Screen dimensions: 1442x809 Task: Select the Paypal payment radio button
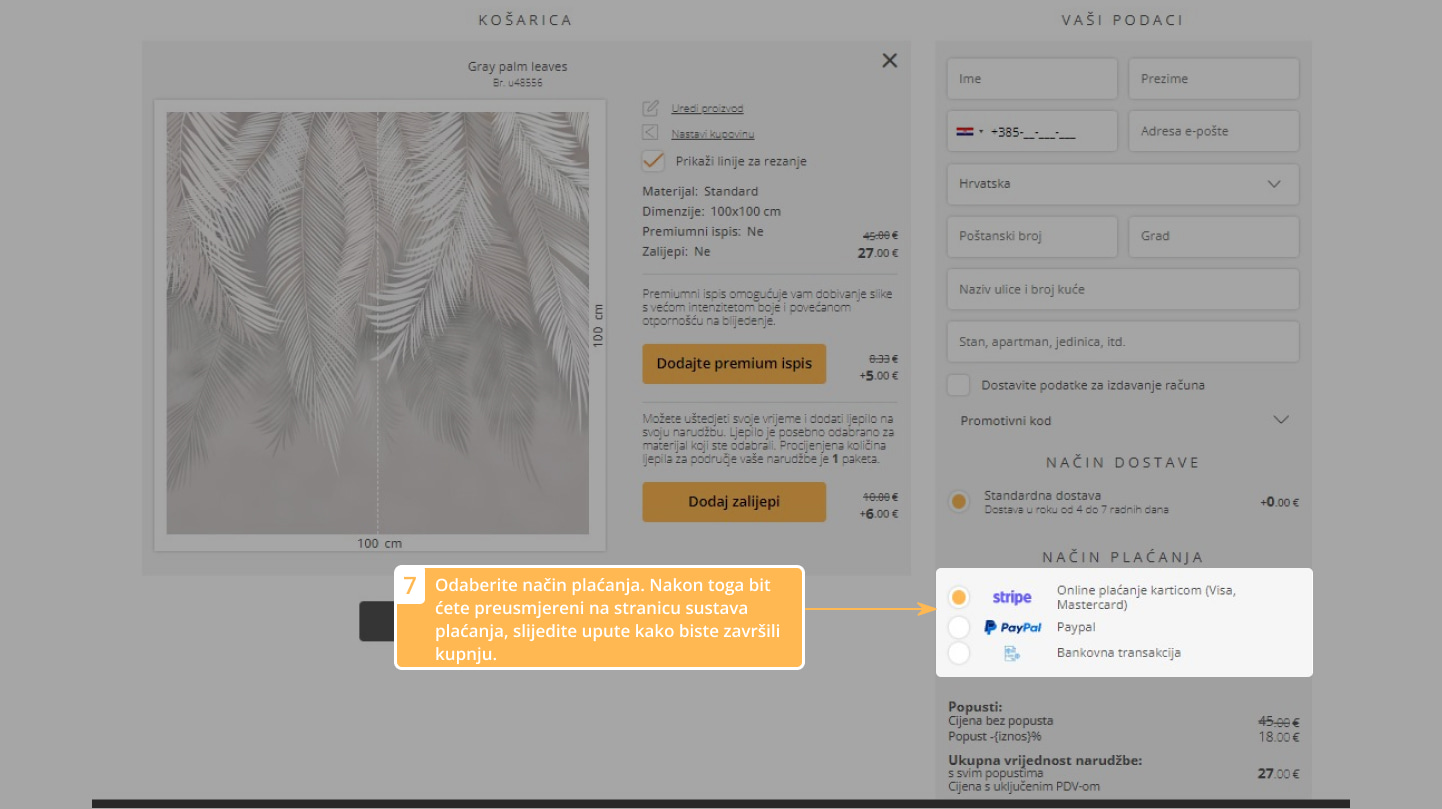[x=958, y=627]
